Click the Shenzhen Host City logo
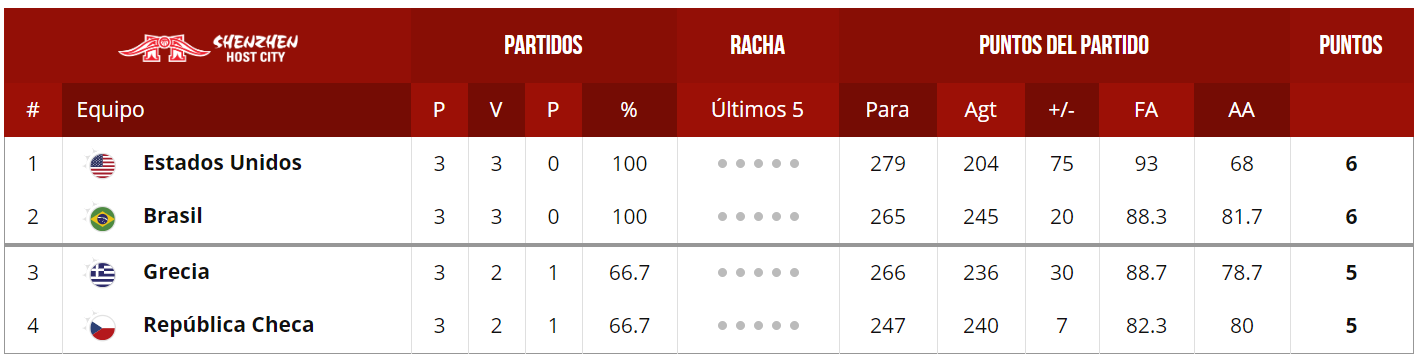This screenshot has width=1419, height=360. 208,46
